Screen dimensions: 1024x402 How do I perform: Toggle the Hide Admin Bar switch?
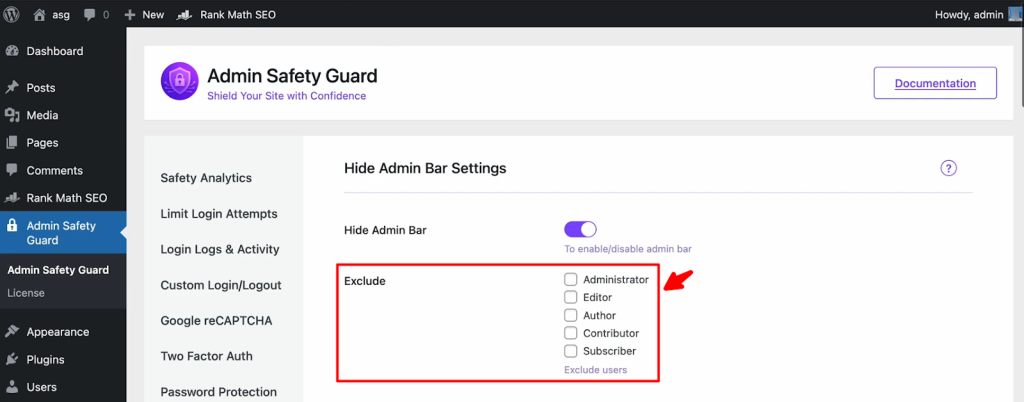[580, 230]
